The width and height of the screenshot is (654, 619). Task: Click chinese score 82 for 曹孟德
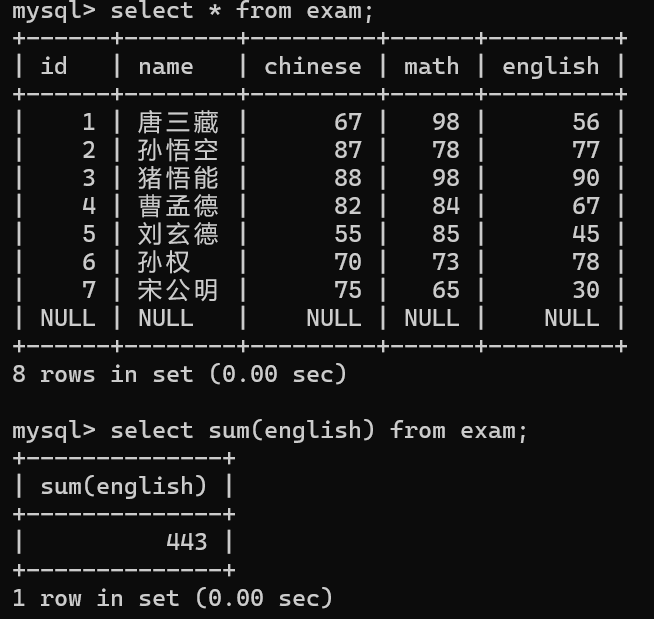(348, 206)
